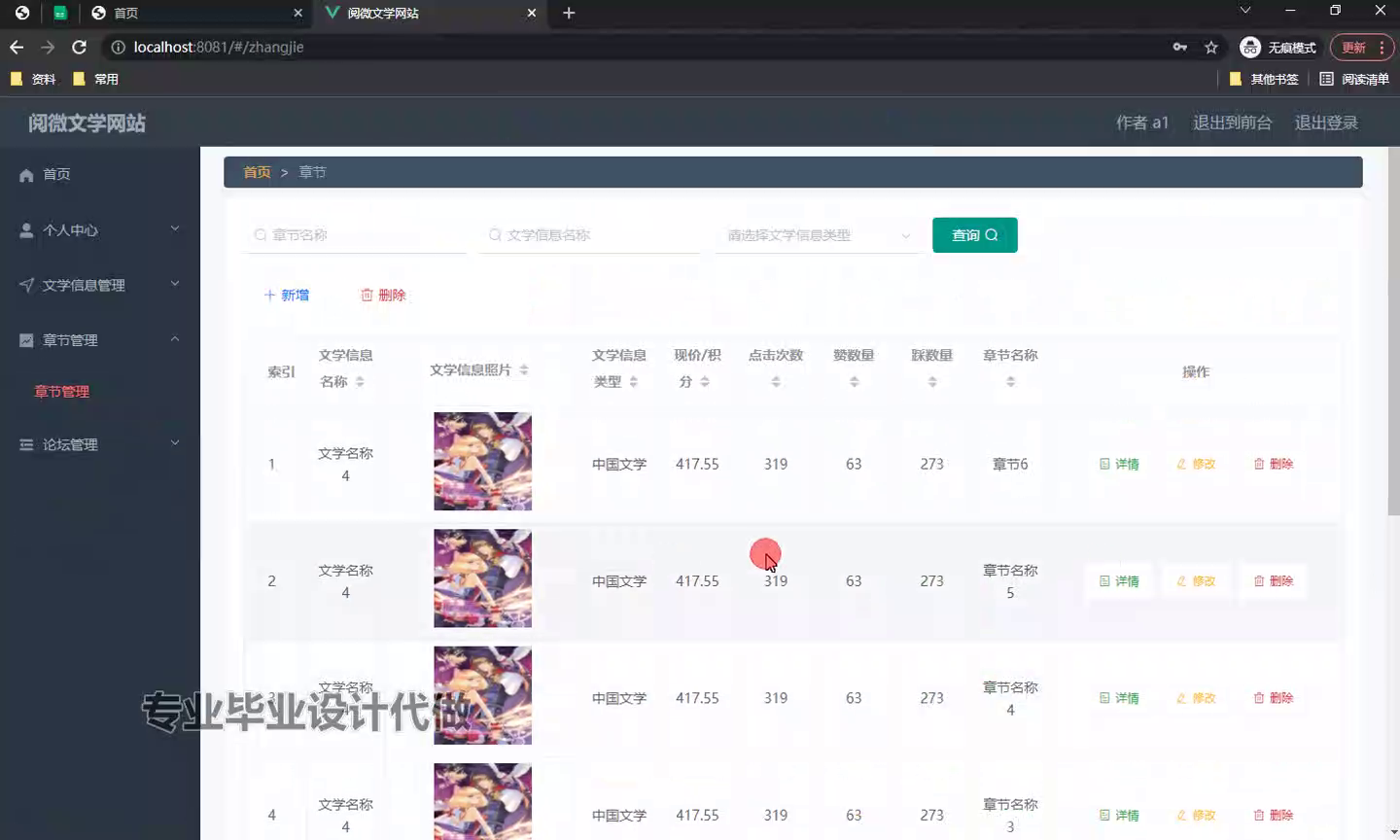Sort by the 章节名称 column
Image resolution: width=1400 pixels, height=840 pixels.
pos(1010,382)
